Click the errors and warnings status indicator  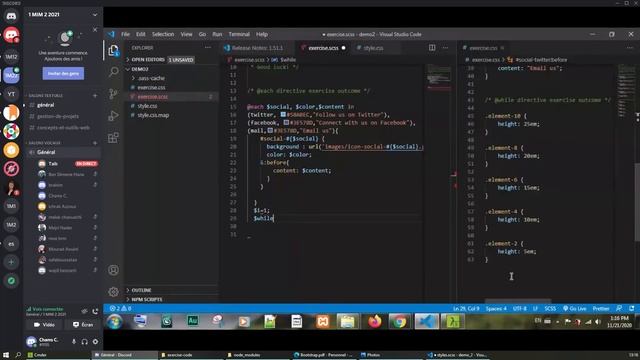click(120, 308)
